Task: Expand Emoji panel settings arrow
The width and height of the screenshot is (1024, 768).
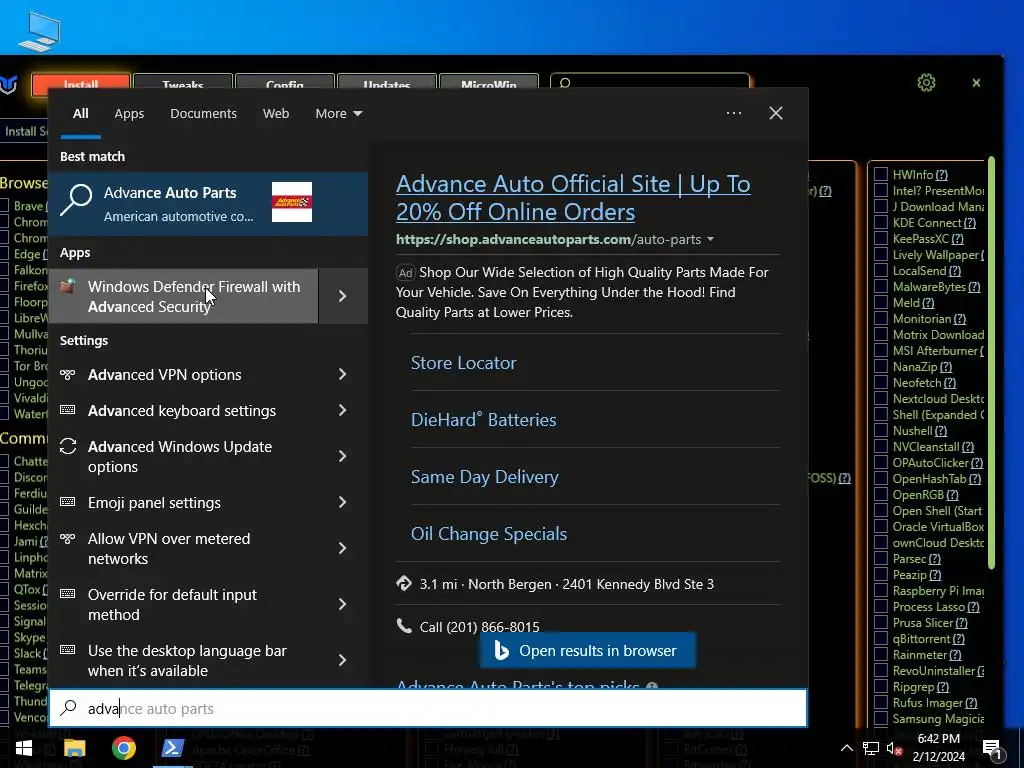Action: [x=343, y=502]
